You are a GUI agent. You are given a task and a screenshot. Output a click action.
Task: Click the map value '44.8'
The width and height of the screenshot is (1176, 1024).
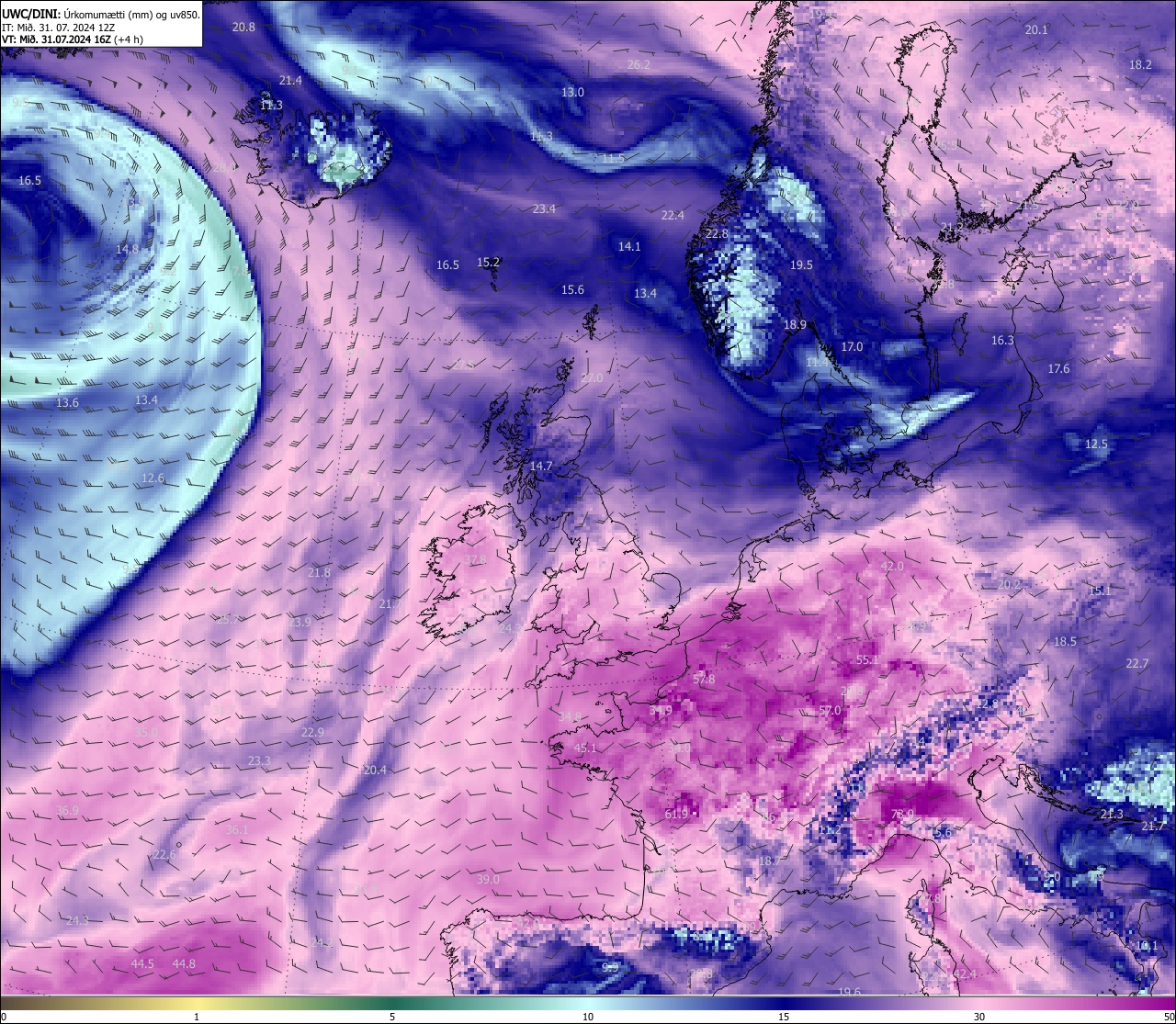(x=184, y=964)
